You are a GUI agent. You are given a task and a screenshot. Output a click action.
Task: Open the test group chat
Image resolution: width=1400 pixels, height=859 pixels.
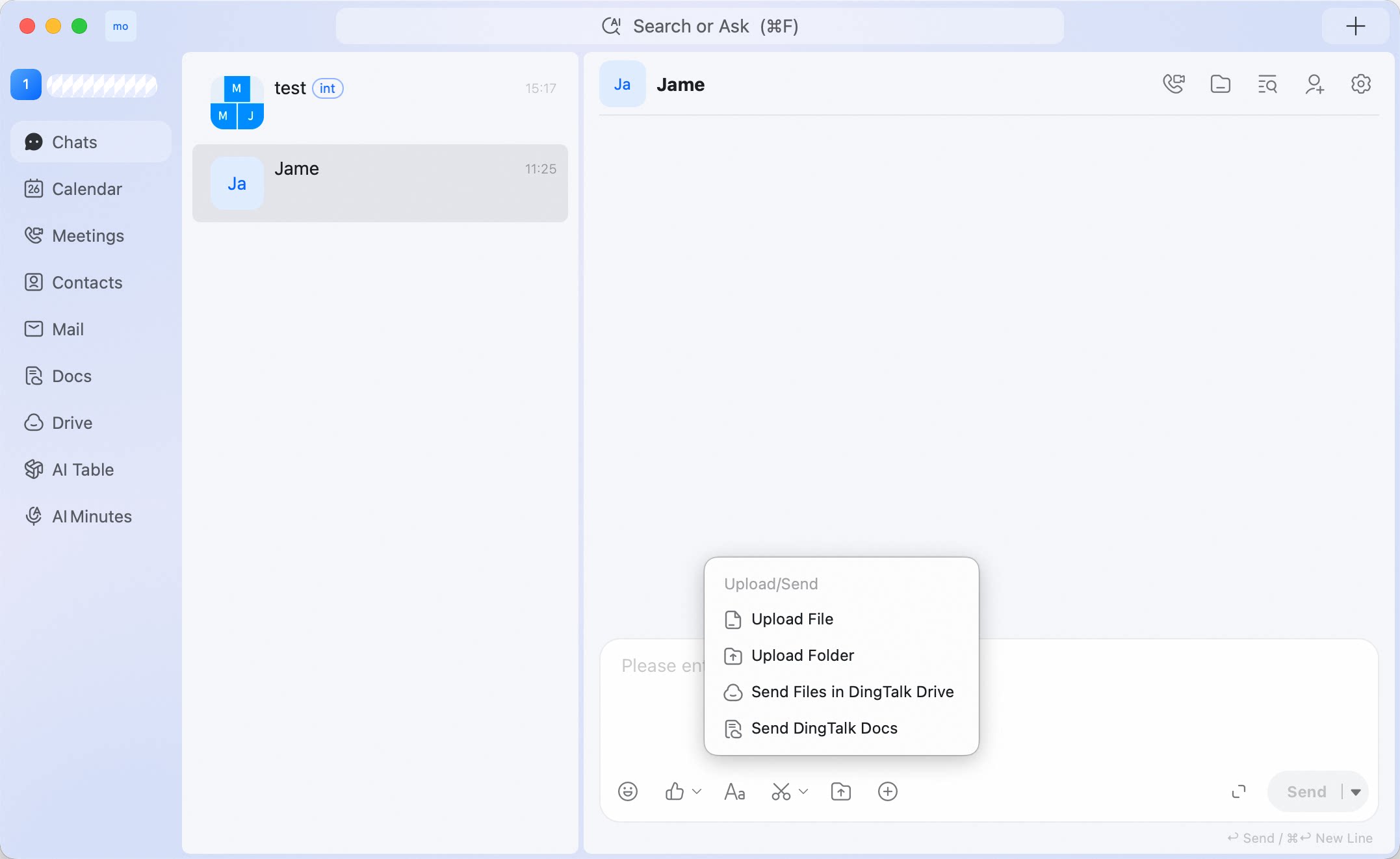tap(380, 103)
